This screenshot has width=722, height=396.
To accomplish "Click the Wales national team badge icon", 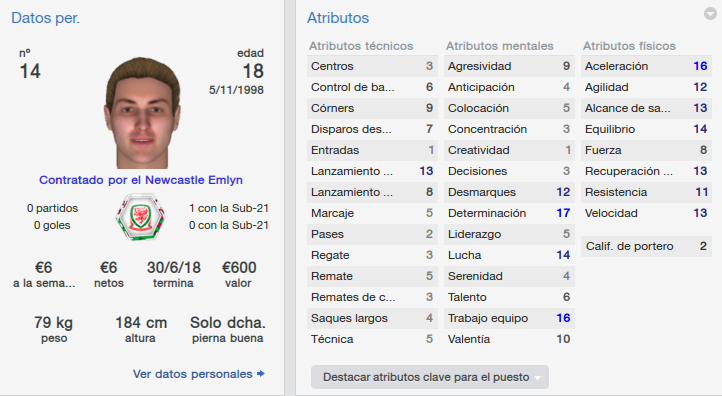I will coord(140,217).
